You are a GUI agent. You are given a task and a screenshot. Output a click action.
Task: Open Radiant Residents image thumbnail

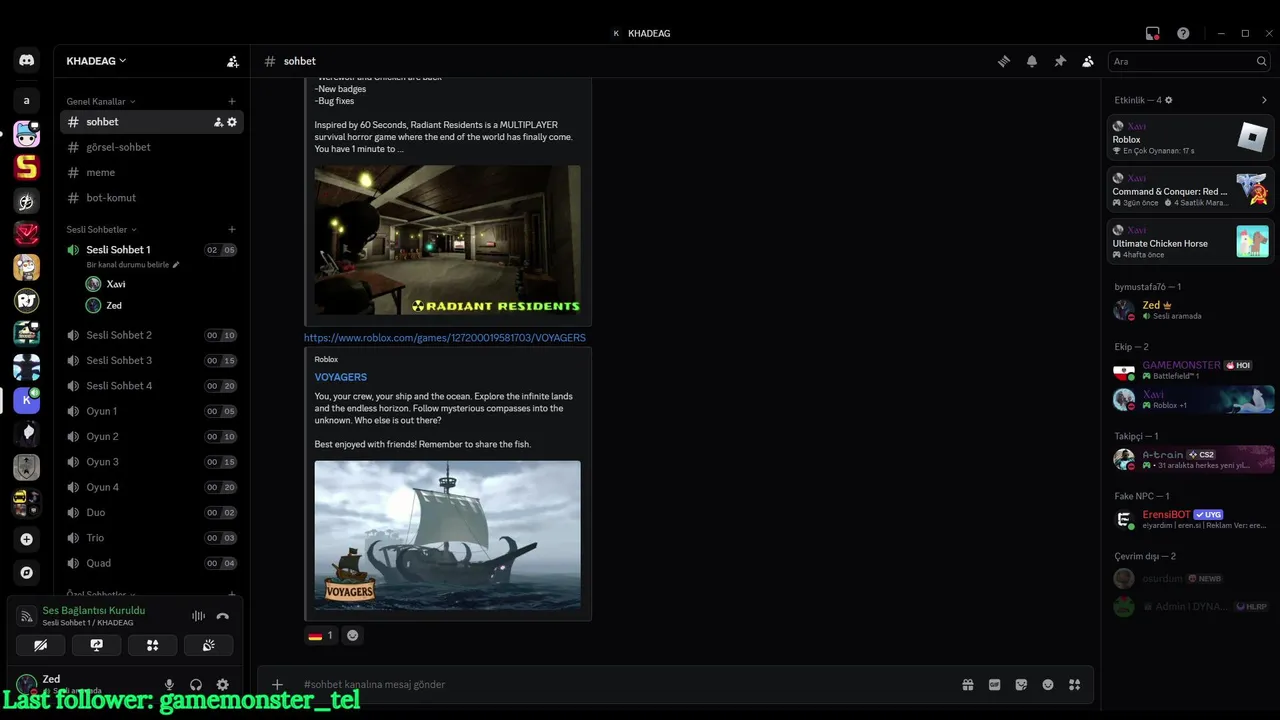(x=447, y=240)
